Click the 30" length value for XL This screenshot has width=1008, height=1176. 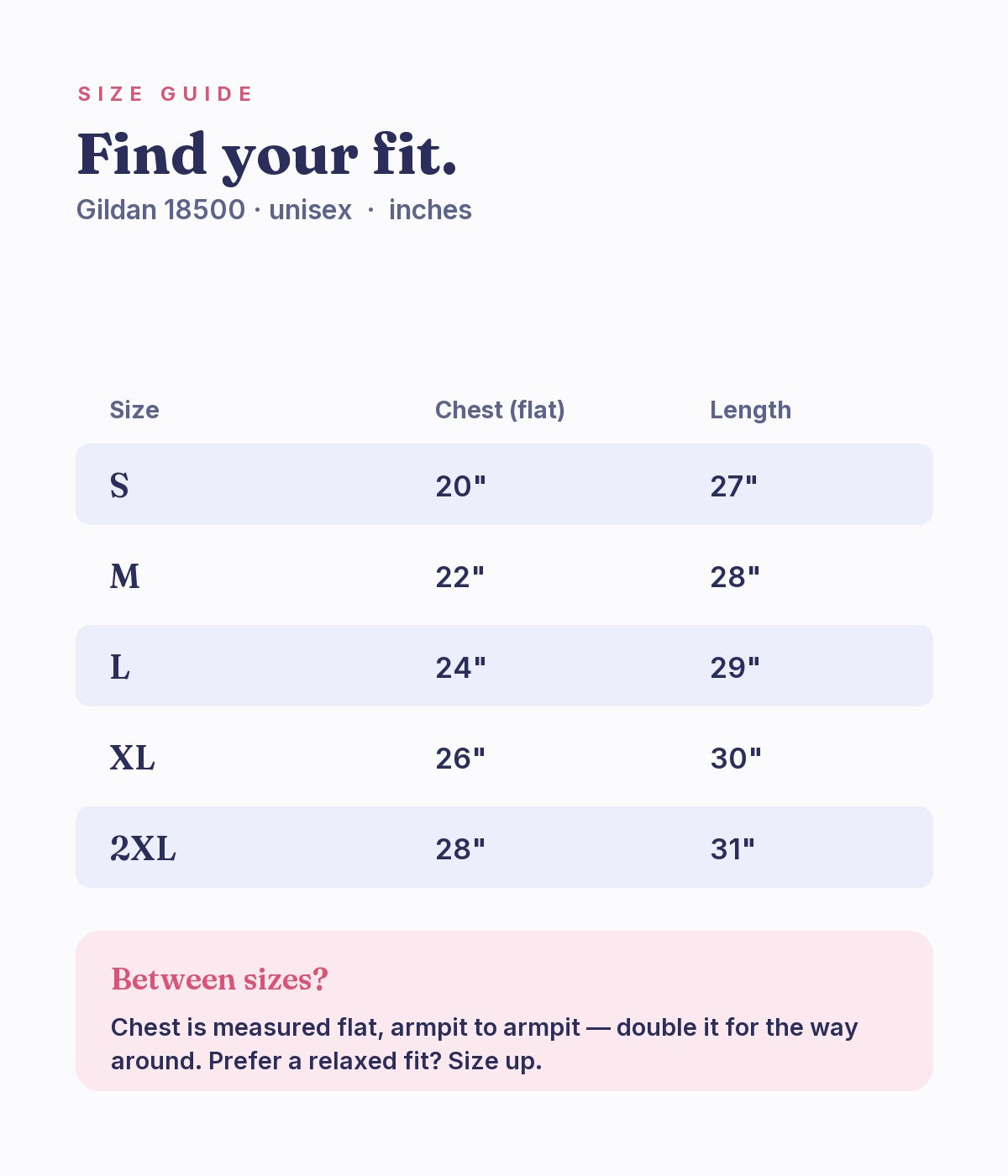(736, 759)
